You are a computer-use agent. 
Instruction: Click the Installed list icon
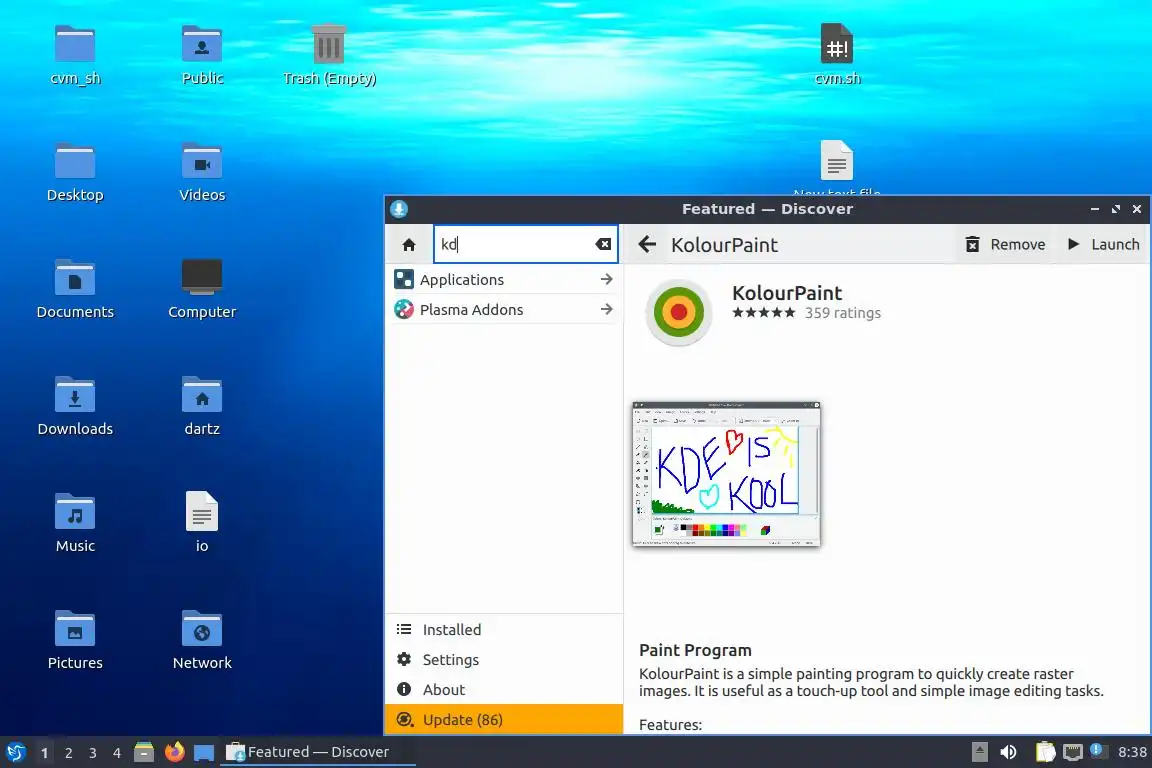coord(404,630)
